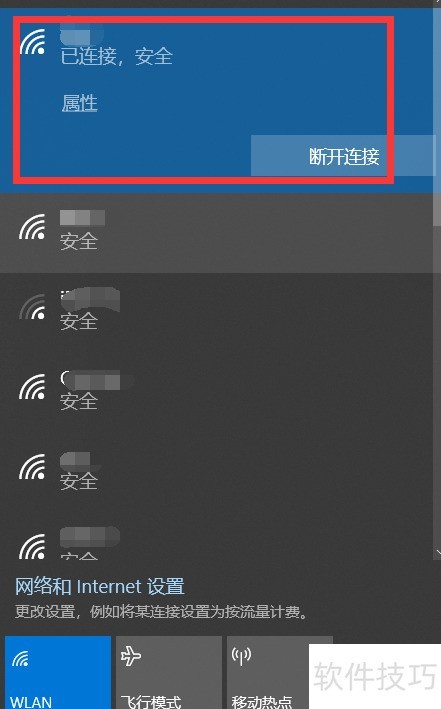The width and height of the screenshot is (441, 709).
Task: Click the hotspot antenna icon on 移动热点 tile
Action: [x=241, y=656]
